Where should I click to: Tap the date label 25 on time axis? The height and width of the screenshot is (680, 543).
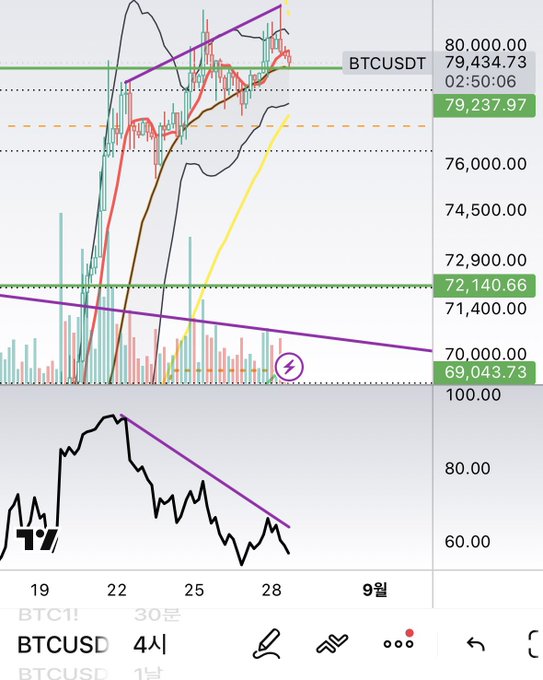(x=194, y=590)
